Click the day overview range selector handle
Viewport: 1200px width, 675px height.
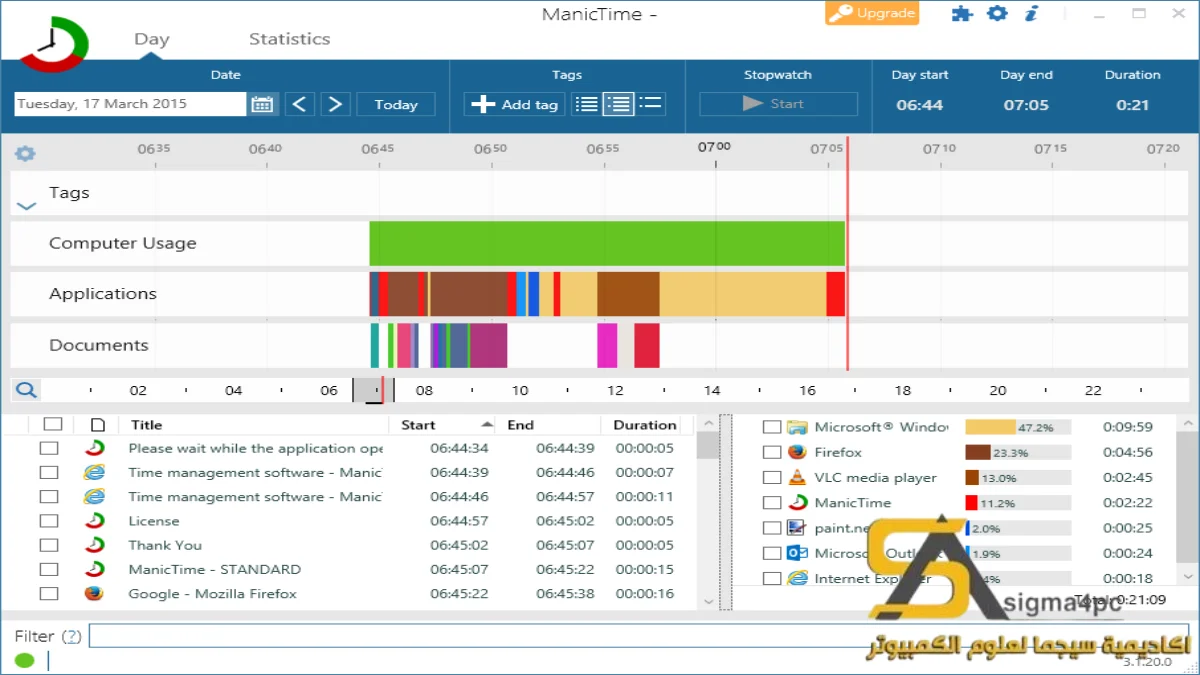point(373,390)
